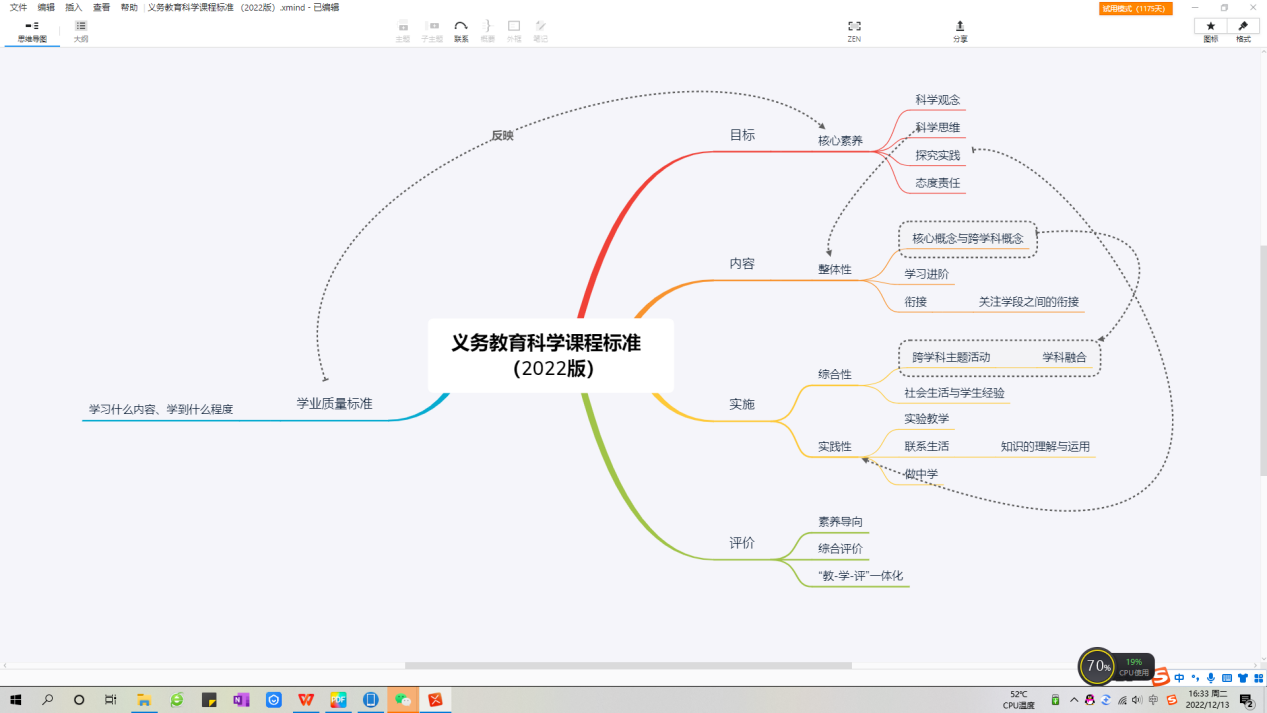Select the 联系生活 node
The width and height of the screenshot is (1267, 713).
(927, 447)
